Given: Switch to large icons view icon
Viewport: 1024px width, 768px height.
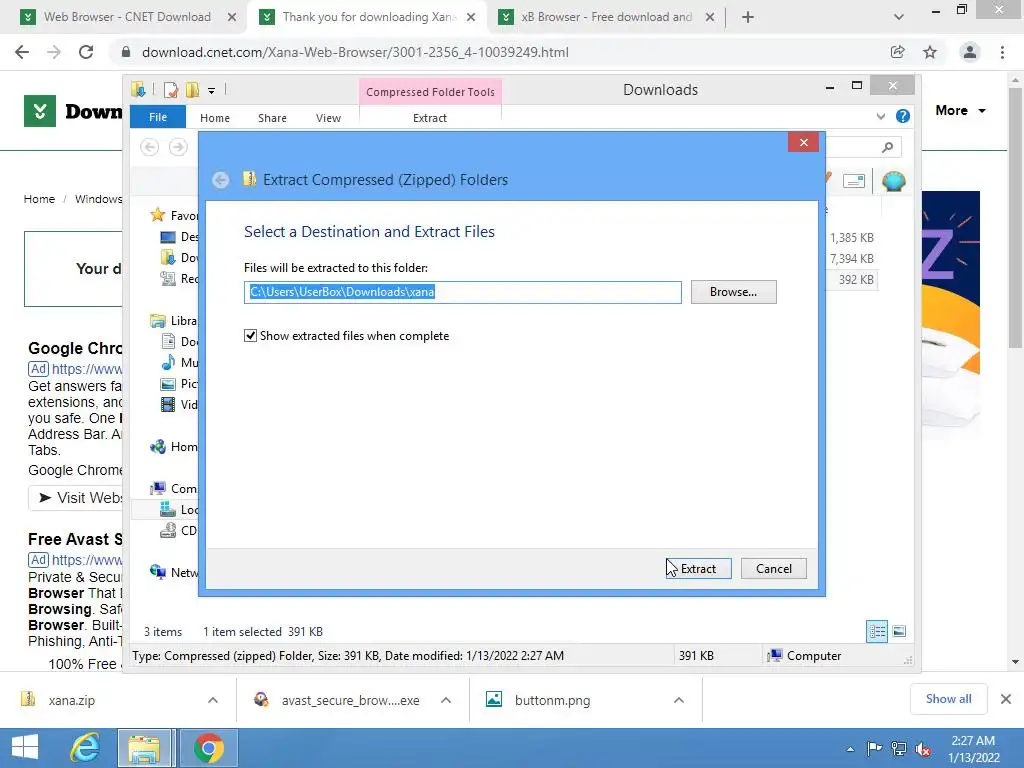Looking at the screenshot, I should click(899, 631).
